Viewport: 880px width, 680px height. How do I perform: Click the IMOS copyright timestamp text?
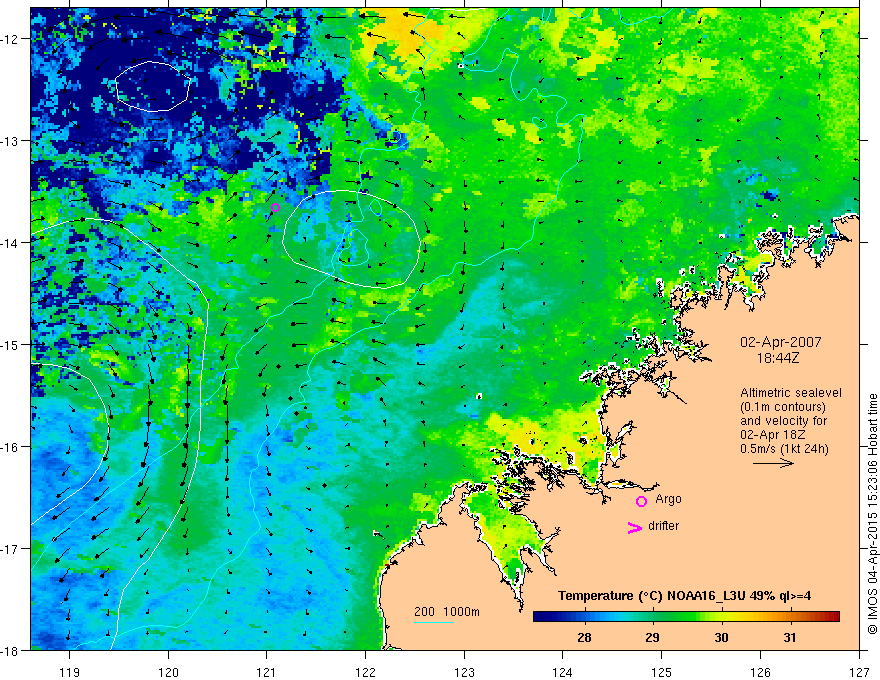pos(872,514)
